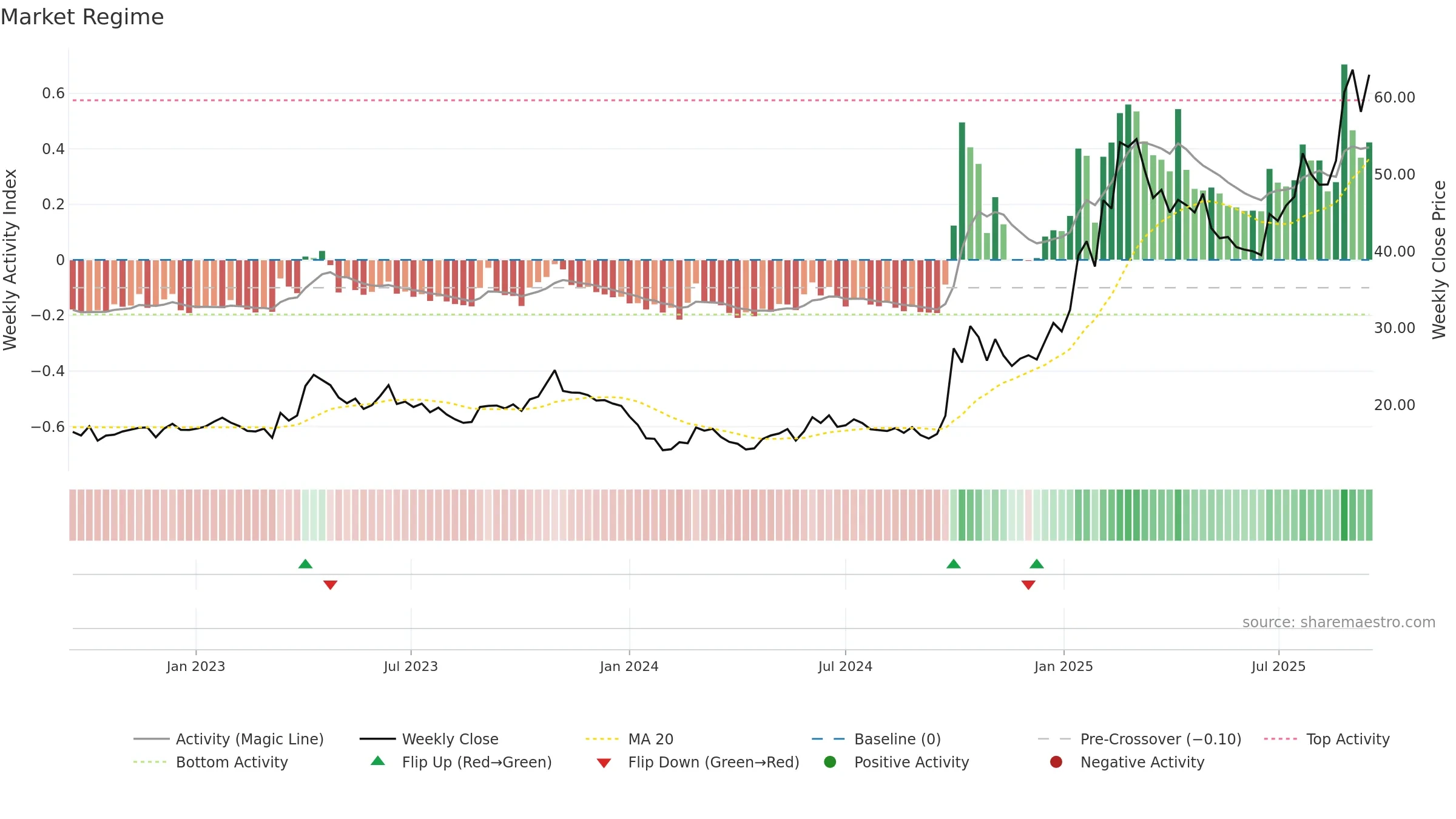
Task: Click the Jul 2023 x-axis label
Action: point(411,666)
